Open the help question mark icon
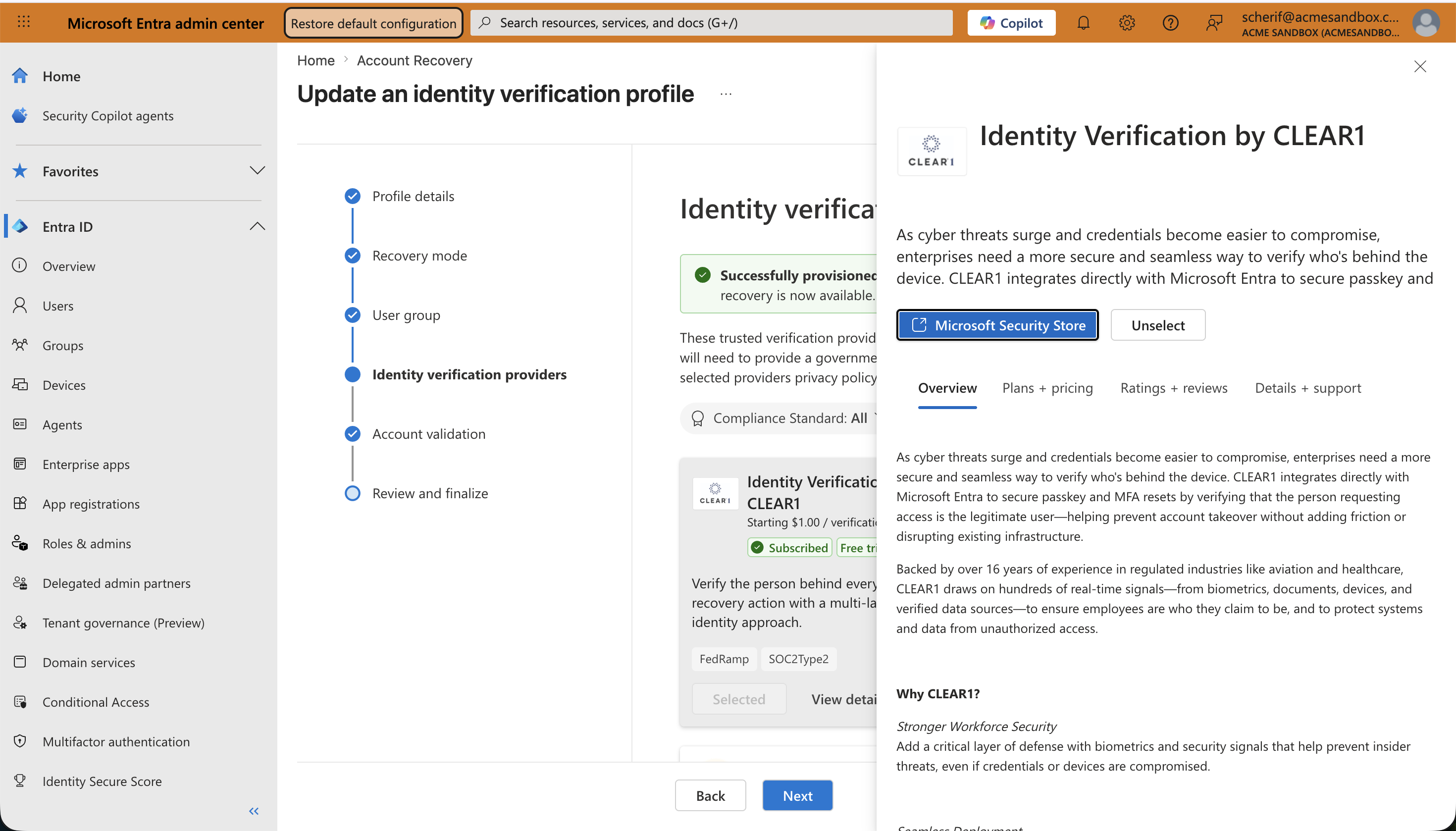This screenshot has height=831, width=1456. 1170,23
